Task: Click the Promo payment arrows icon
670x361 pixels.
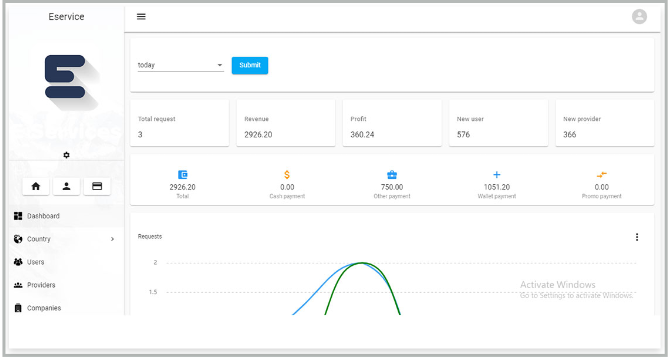Action: (x=602, y=175)
